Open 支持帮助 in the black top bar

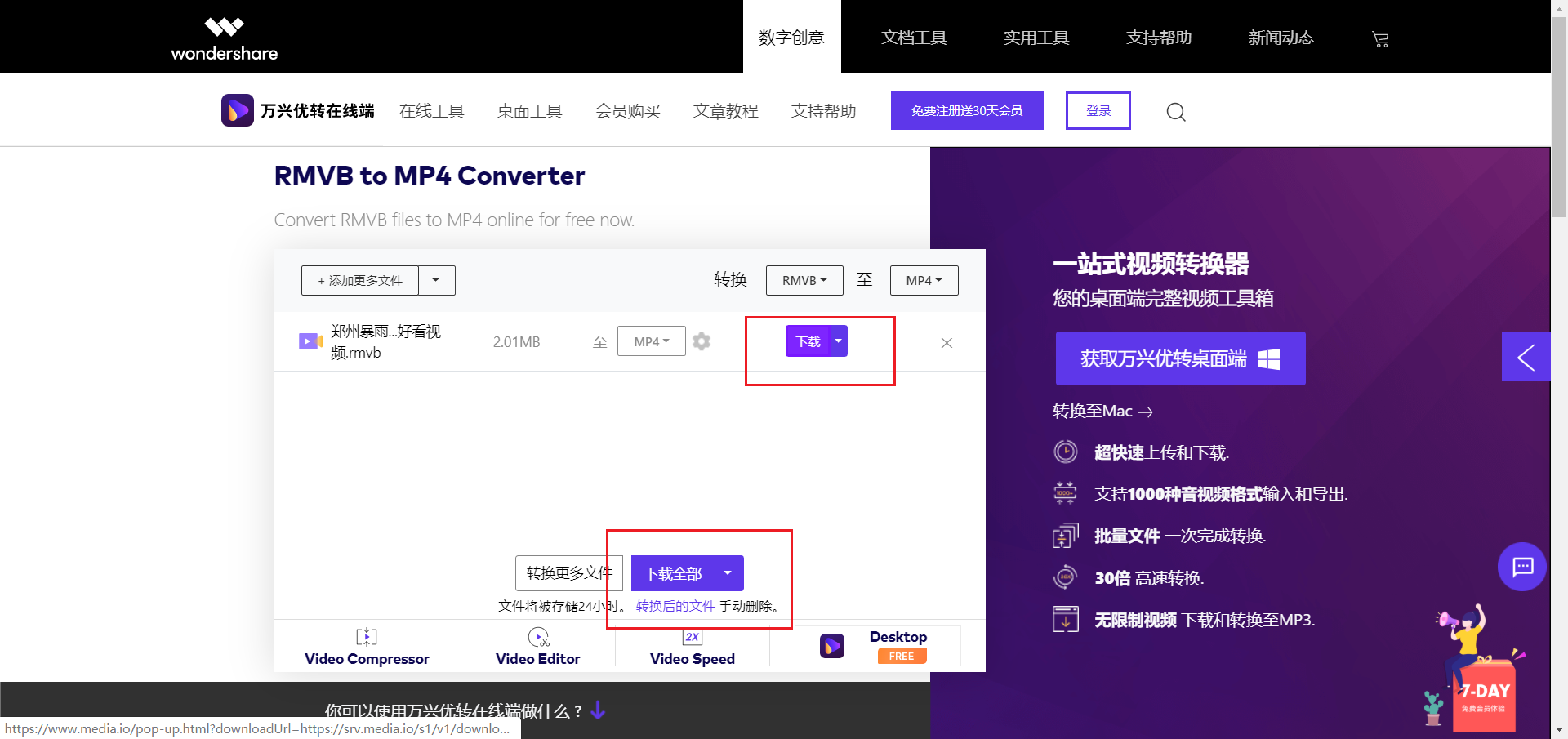(1159, 38)
